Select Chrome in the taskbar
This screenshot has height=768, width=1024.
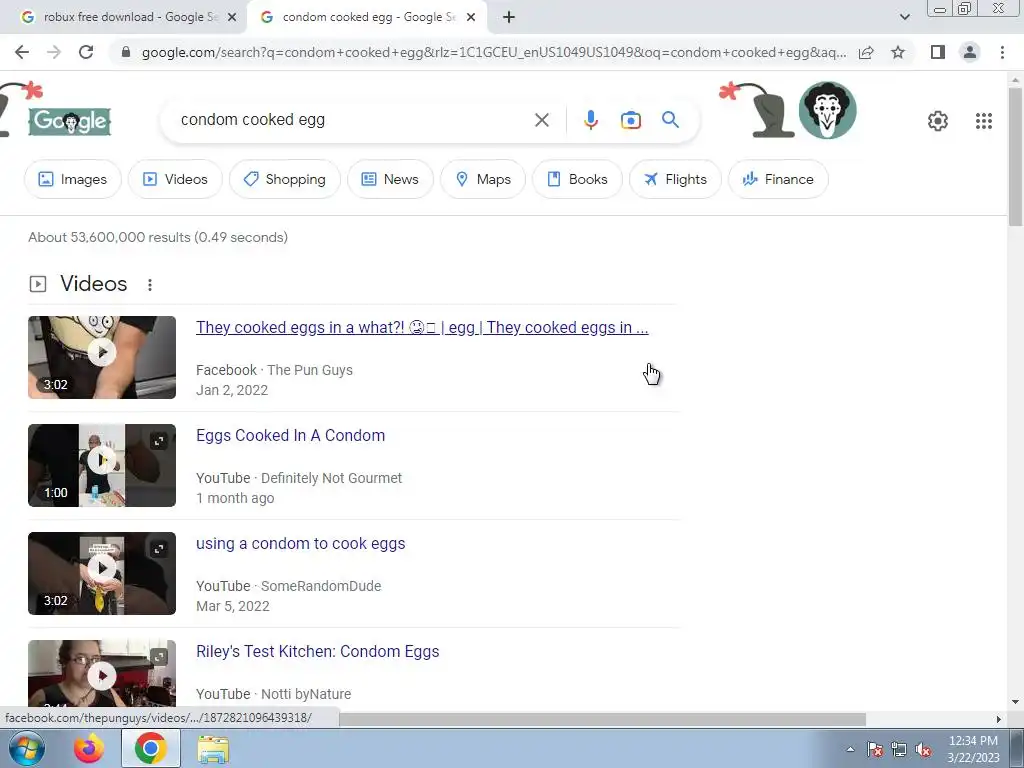click(x=151, y=748)
